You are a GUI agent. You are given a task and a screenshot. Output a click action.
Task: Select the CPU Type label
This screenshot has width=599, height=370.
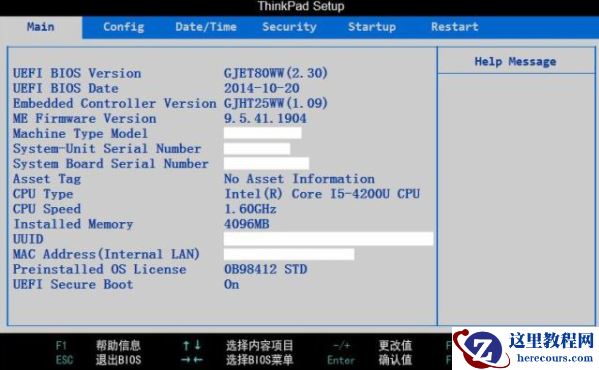pyautogui.click(x=43, y=194)
